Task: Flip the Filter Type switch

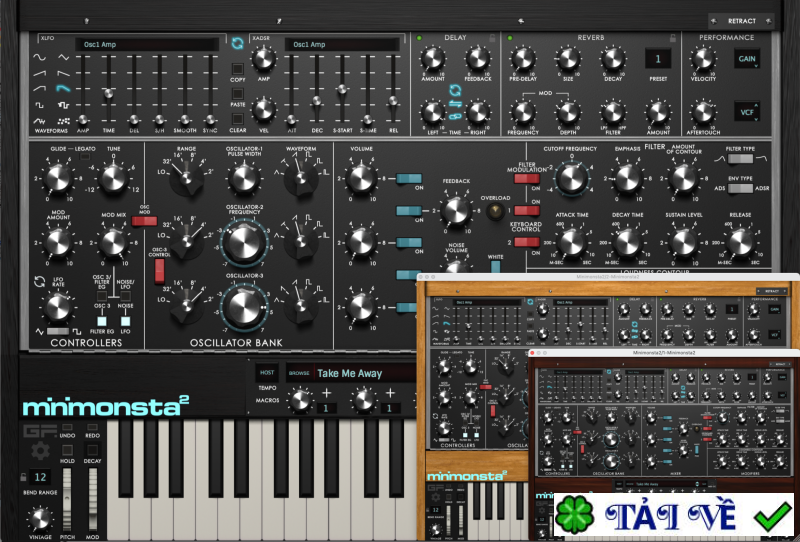Action: [740, 159]
